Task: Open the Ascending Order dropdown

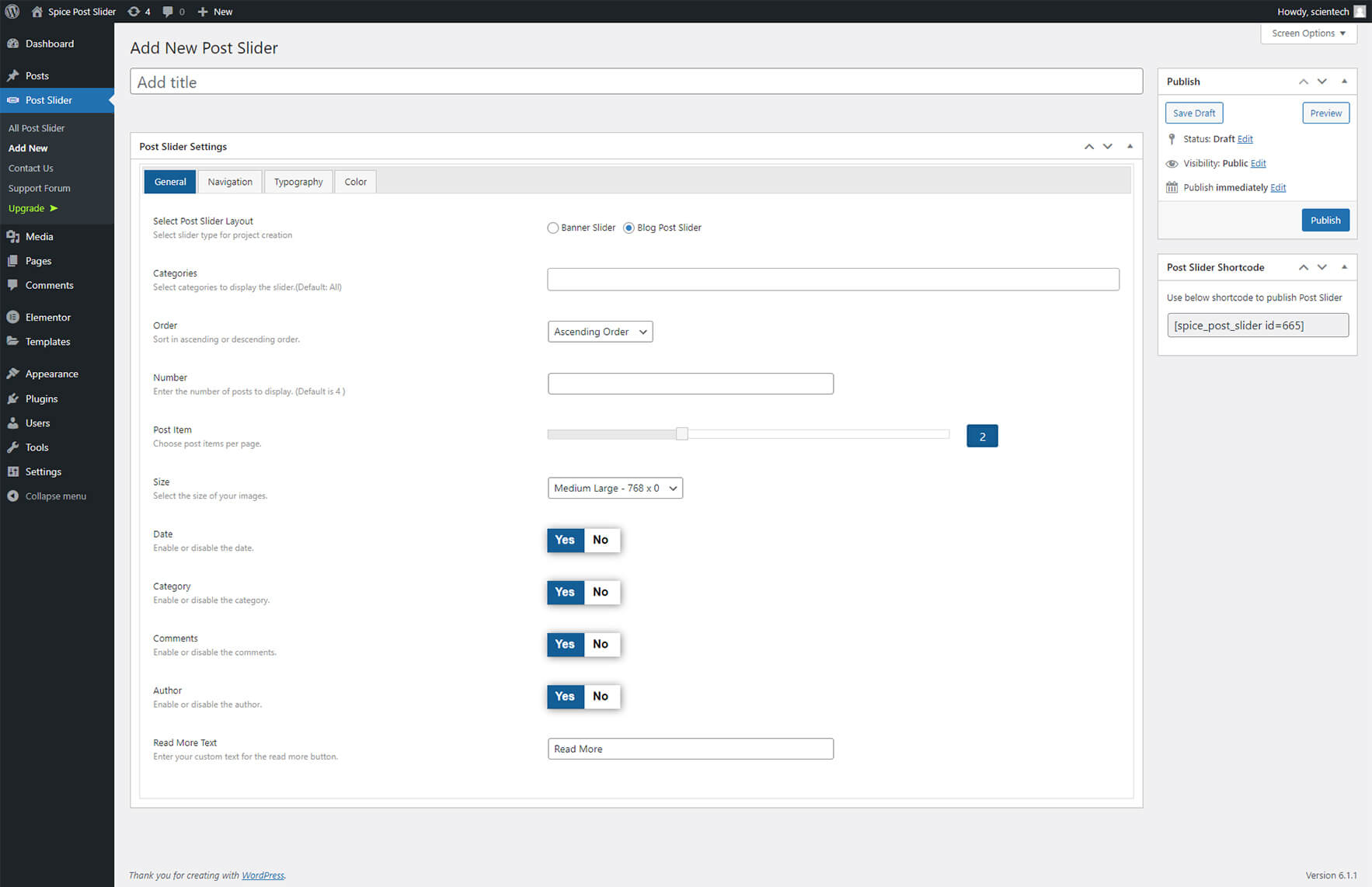Action: point(600,332)
